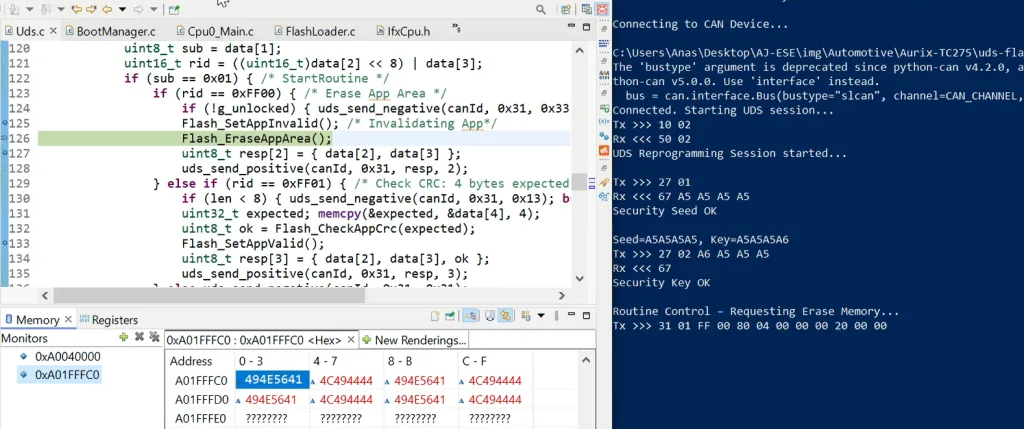Go to last edit location icon
The image size is (1024, 429).
(76, 9)
